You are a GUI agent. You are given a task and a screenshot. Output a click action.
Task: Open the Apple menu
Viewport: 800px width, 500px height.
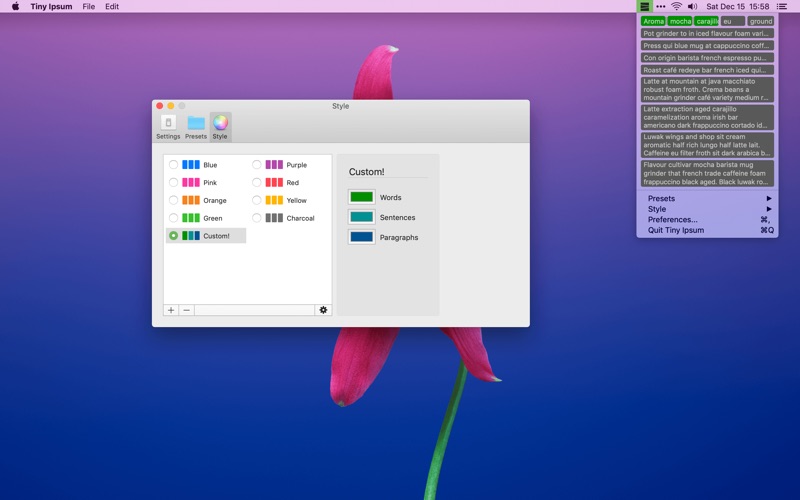click(15, 6)
